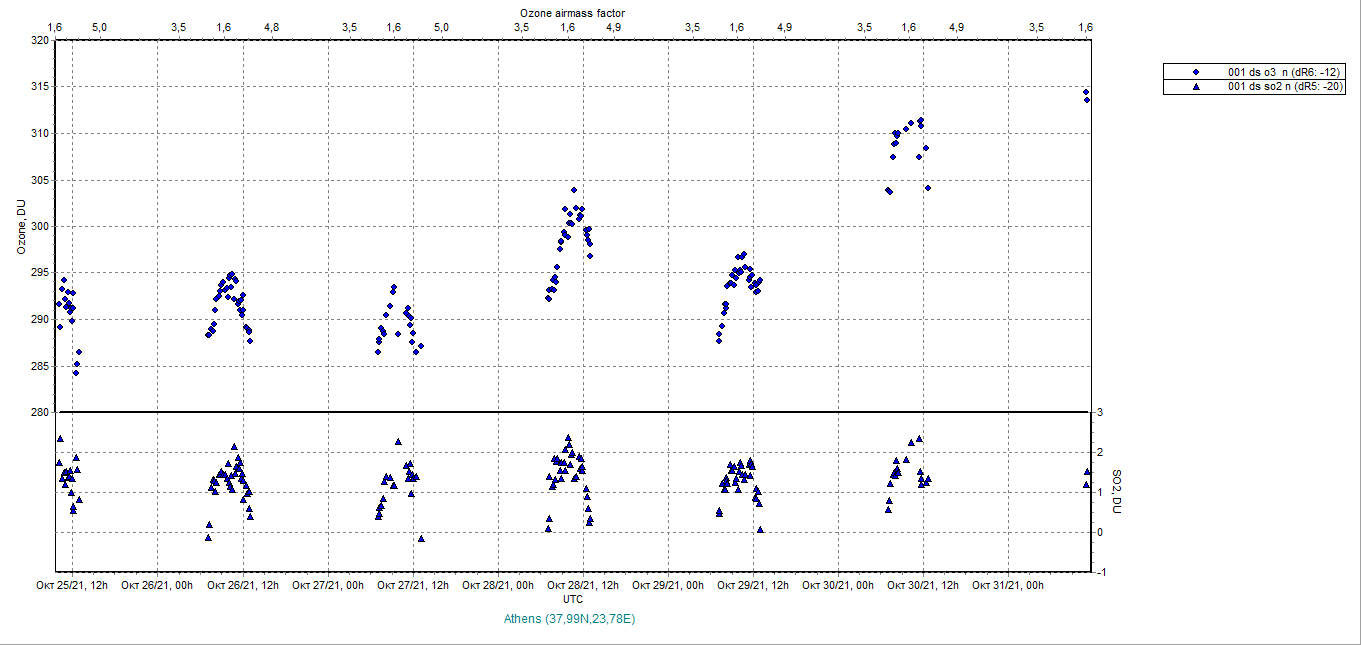This screenshot has height=645, width=1361.
Task: Click the 5,0 airmass tick near Oct 25
Action: 100,26
